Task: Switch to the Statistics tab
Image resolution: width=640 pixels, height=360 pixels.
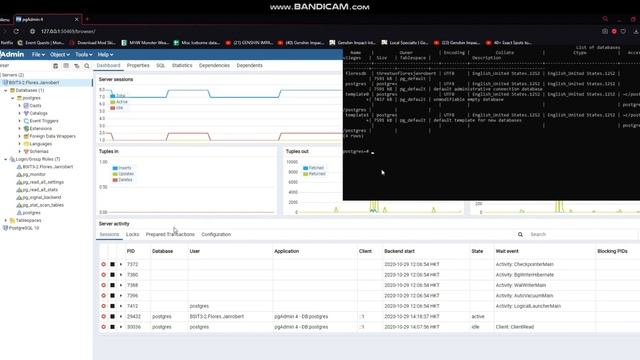Action: click(x=182, y=65)
